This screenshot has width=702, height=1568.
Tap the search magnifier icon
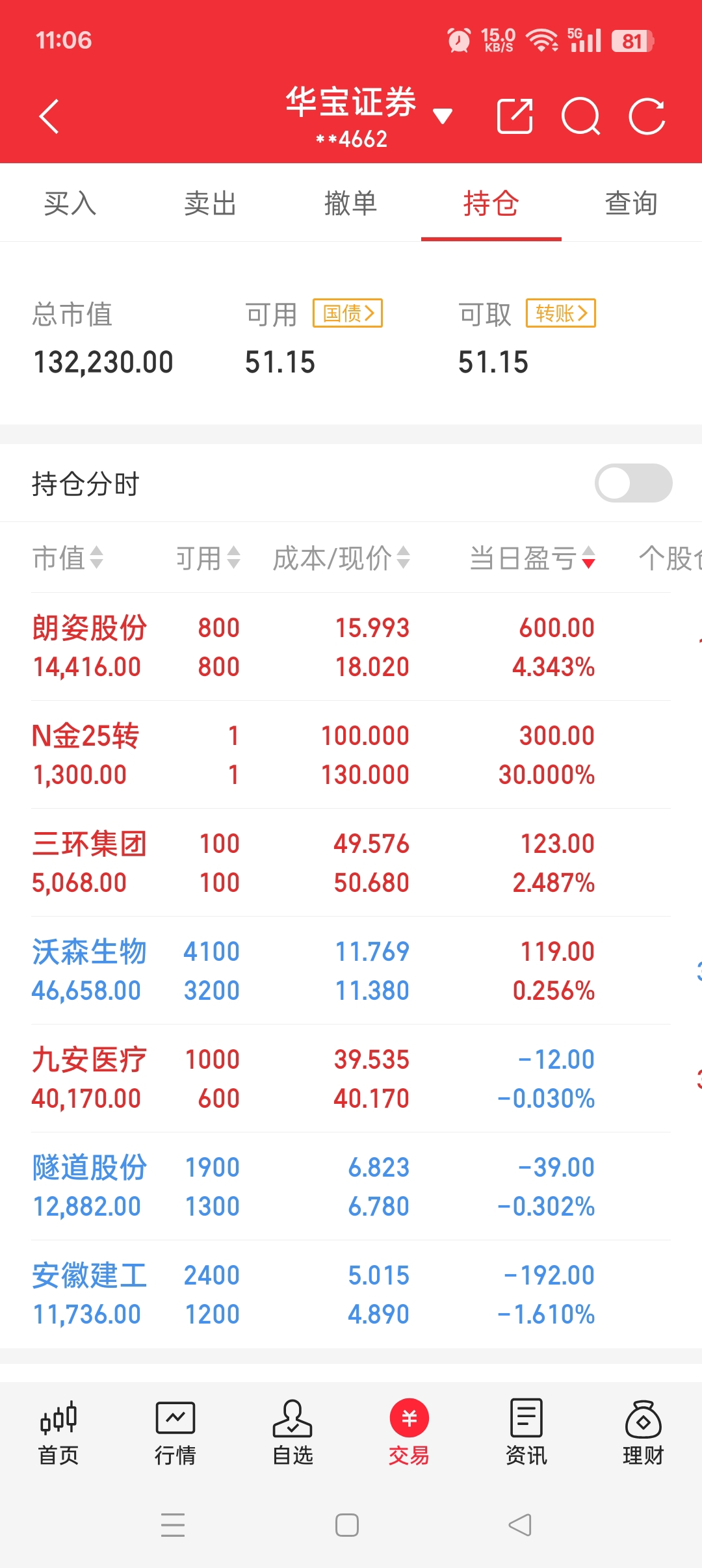click(x=580, y=116)
